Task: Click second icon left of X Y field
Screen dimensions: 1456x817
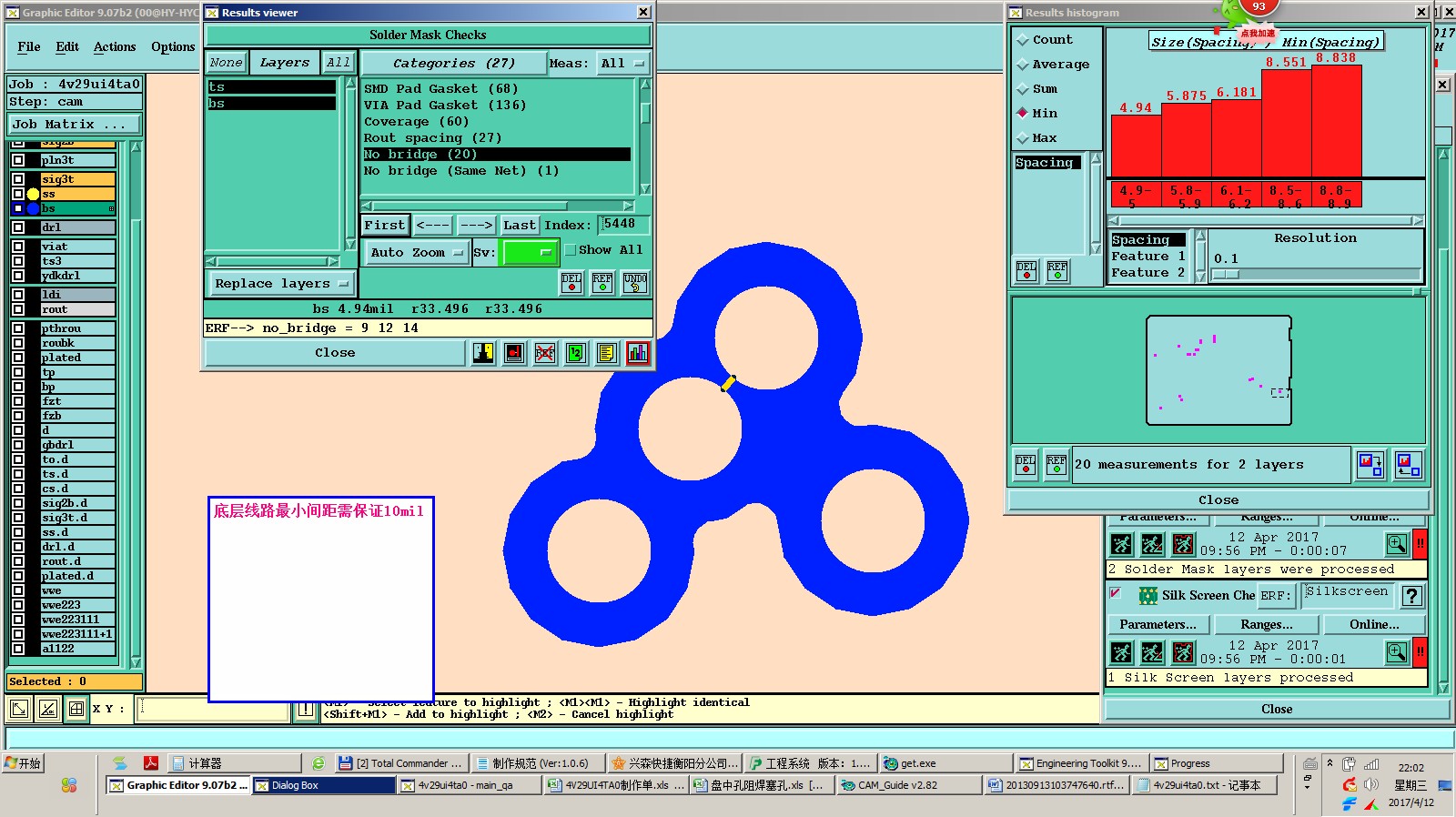Action: (48, 709)
